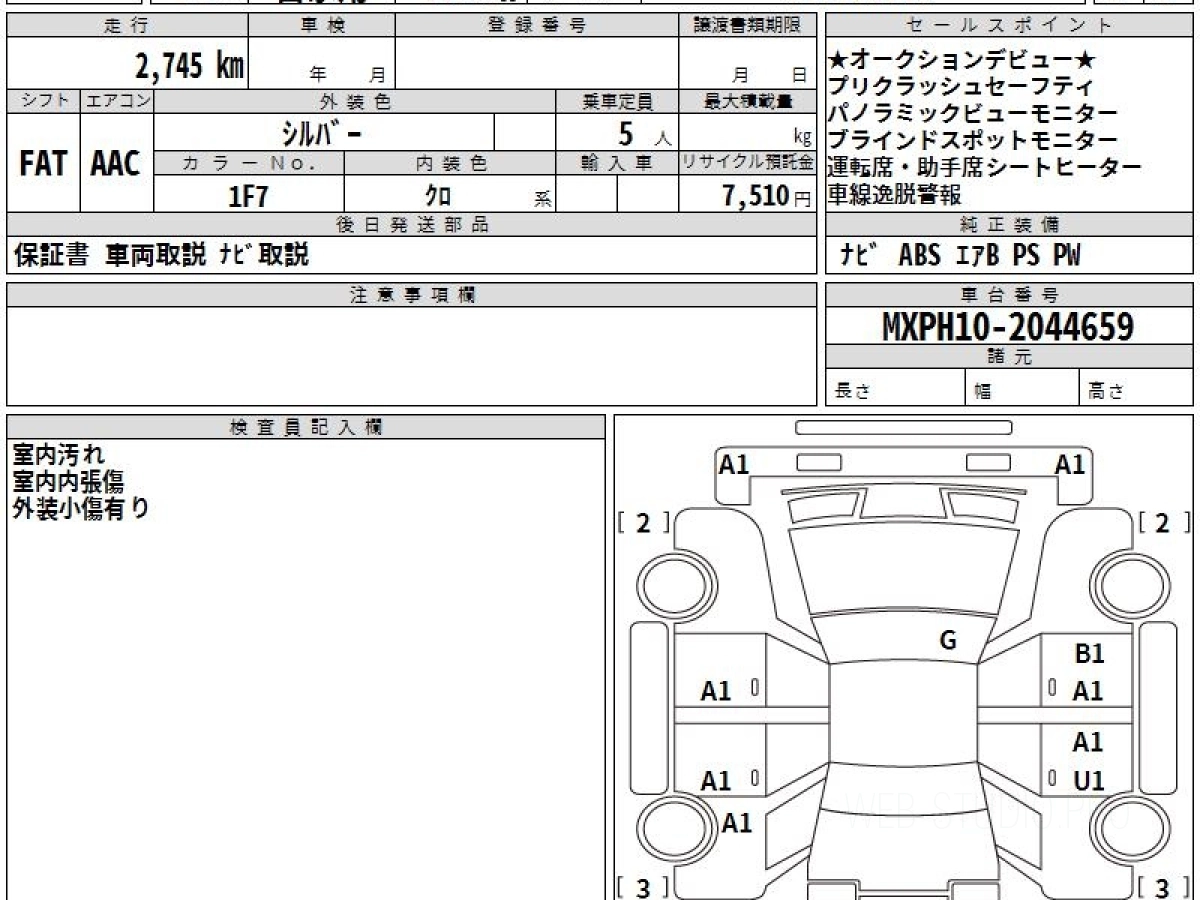Click the クロ interior color value
Viewport: 1200px width, 900px height.
point(438,196)
